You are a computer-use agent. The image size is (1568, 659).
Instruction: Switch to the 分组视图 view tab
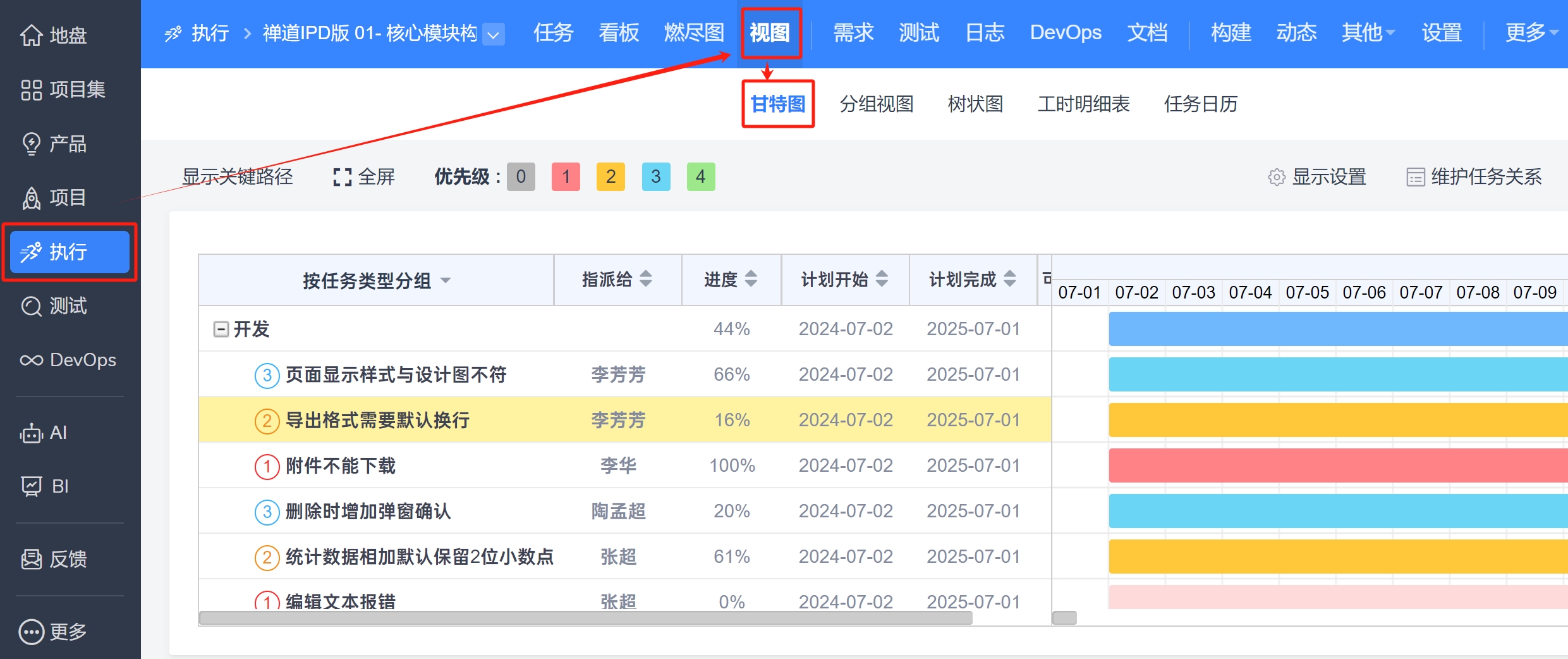[877, 104]
